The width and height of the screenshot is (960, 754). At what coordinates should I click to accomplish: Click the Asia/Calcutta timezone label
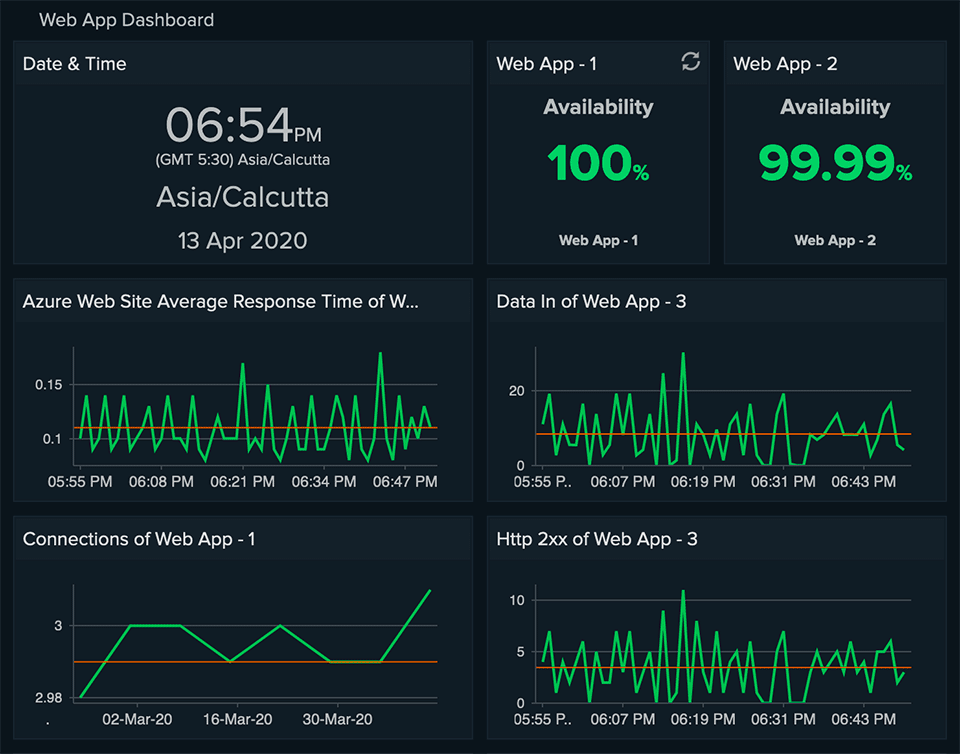coord(242,197)
